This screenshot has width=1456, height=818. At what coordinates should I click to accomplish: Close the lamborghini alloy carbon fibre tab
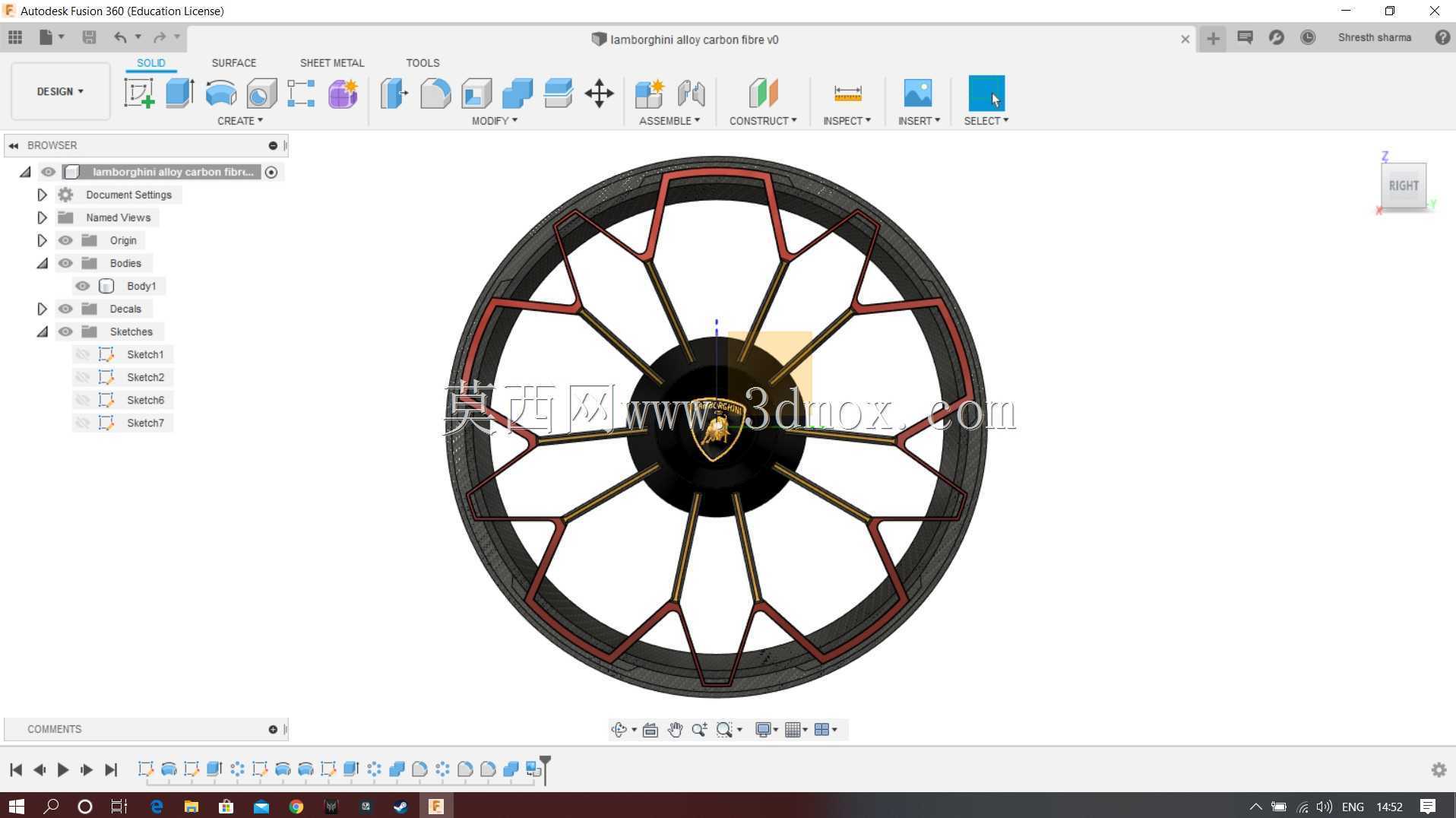[1185, 39]
